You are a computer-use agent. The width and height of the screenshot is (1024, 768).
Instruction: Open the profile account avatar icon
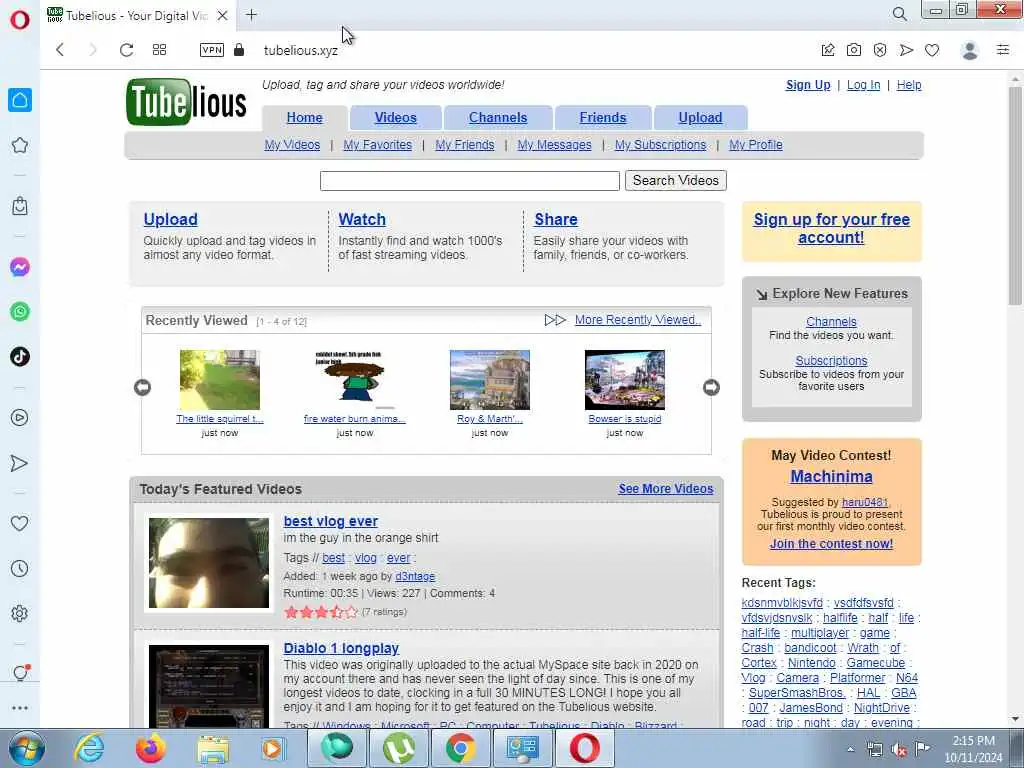970,50
